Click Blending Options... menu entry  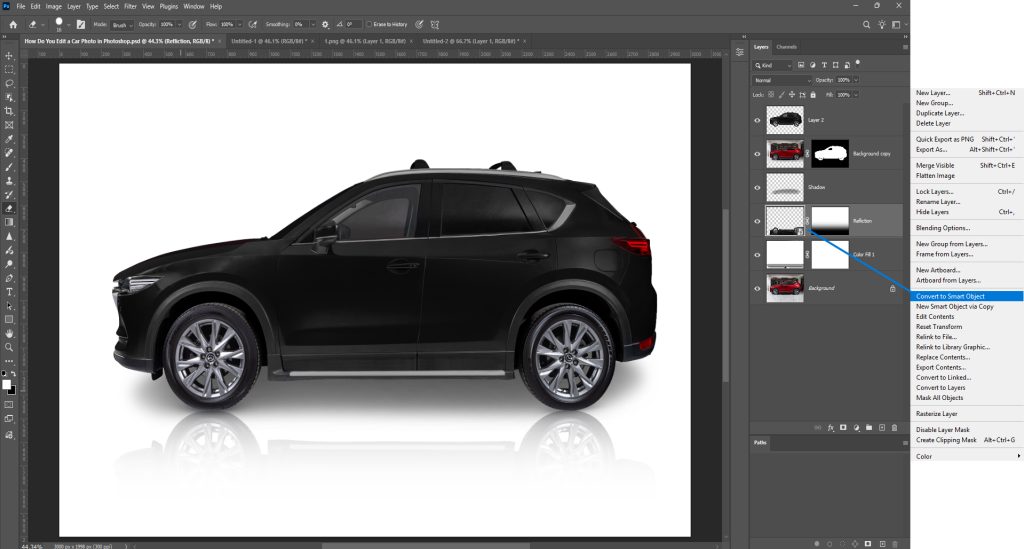943,228
